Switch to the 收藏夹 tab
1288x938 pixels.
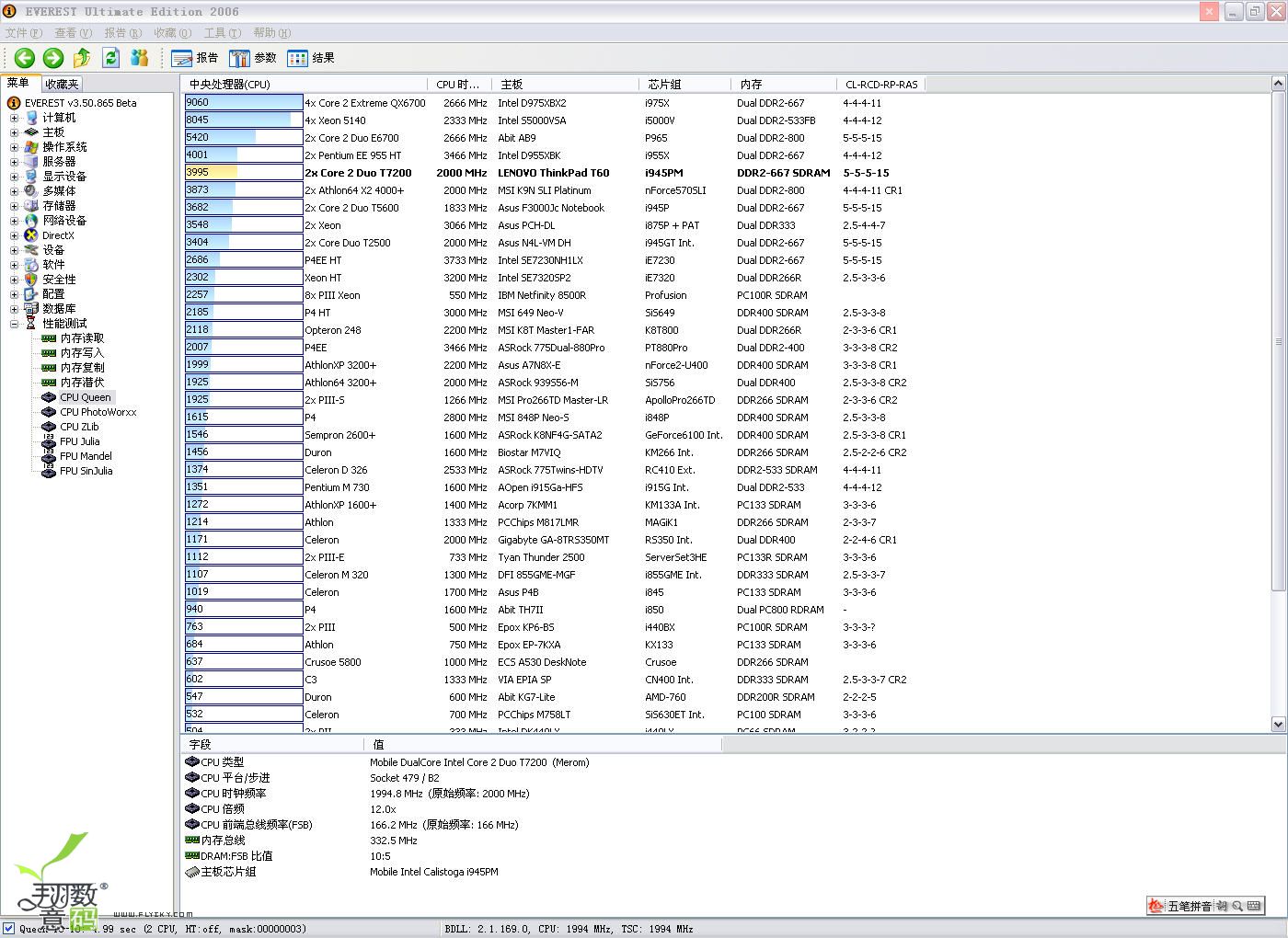(62, 85)
